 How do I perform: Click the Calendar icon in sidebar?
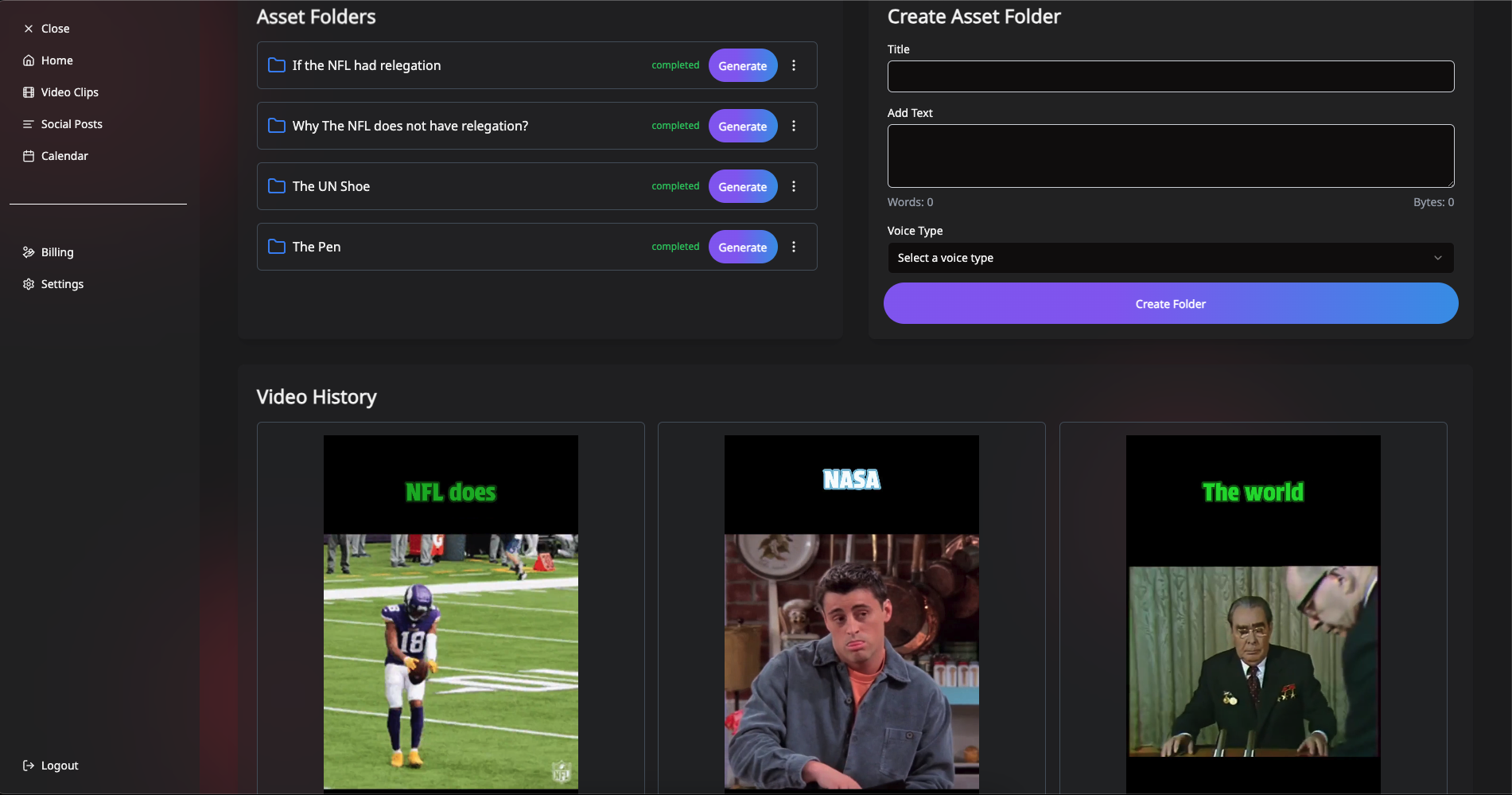29,156
